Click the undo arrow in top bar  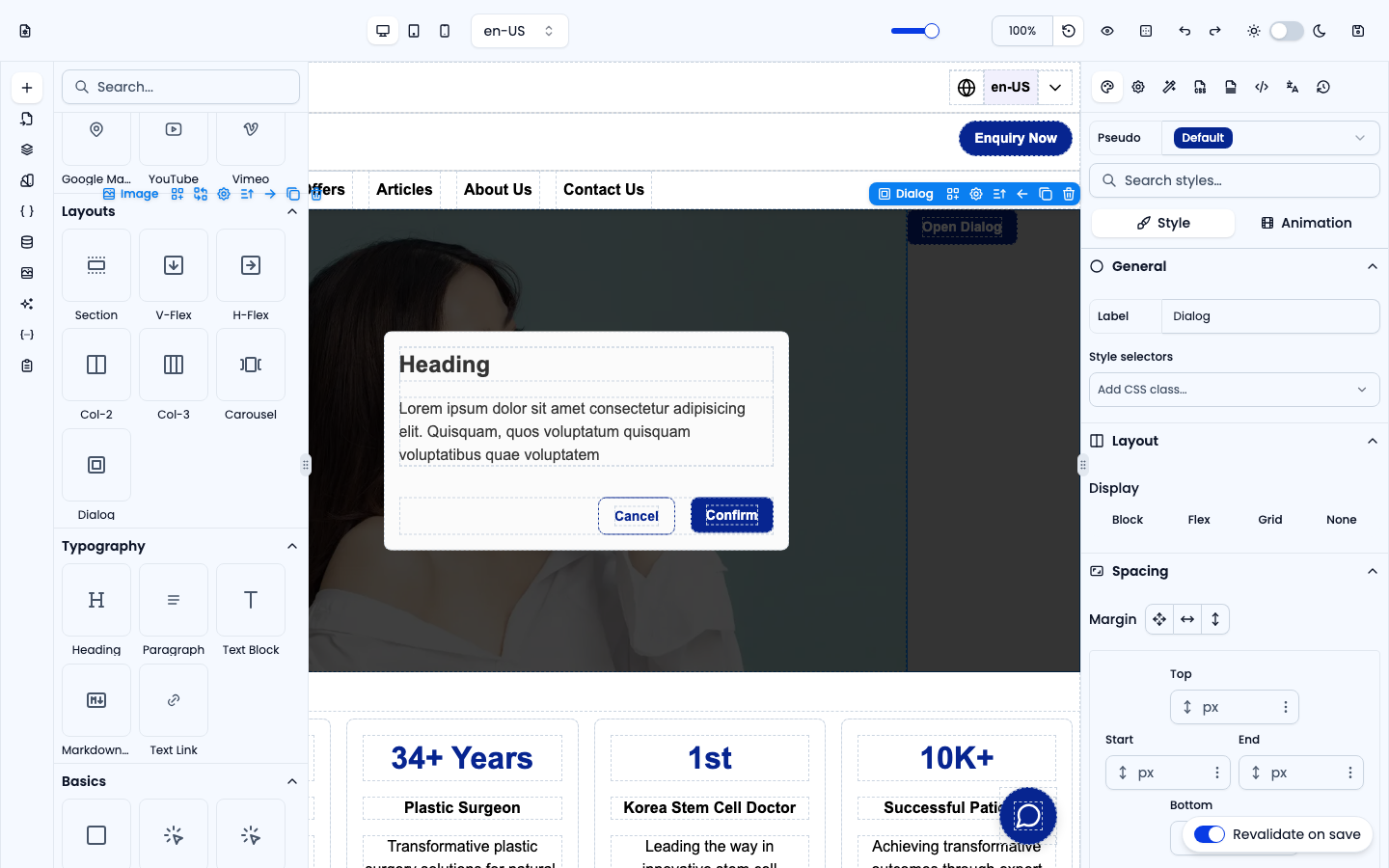tap(1185, 31)
